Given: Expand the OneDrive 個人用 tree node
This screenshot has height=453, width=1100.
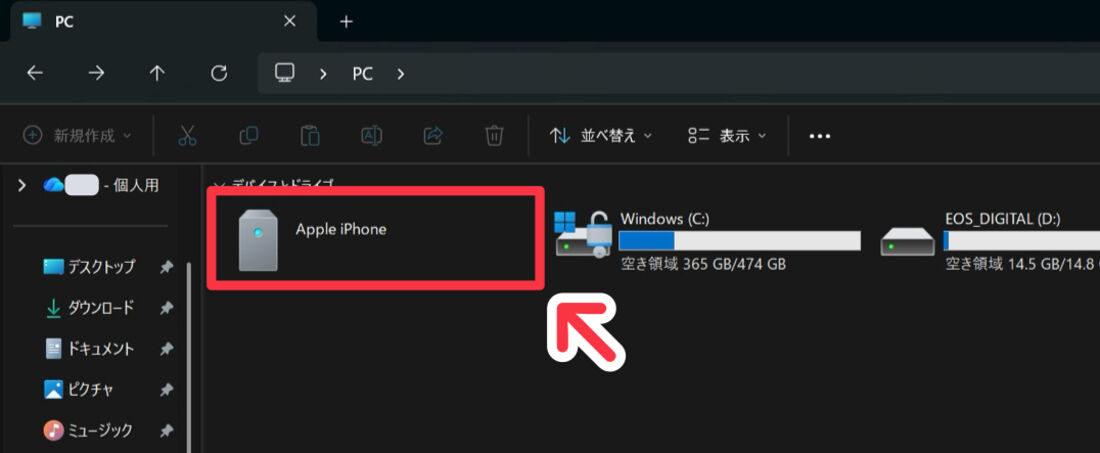Looking at the screenshot, I should 22,185.
